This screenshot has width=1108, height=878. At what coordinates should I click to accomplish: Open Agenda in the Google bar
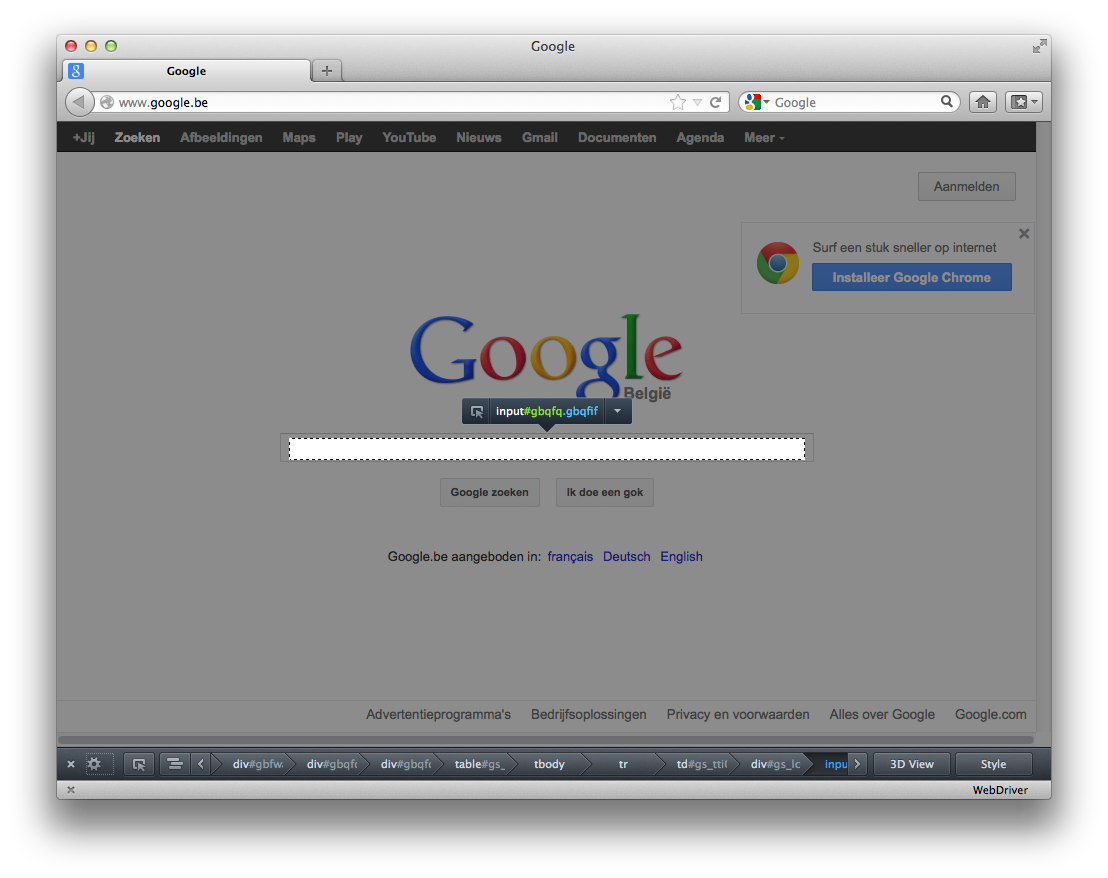pyautogui.click(x=700, y=138)
